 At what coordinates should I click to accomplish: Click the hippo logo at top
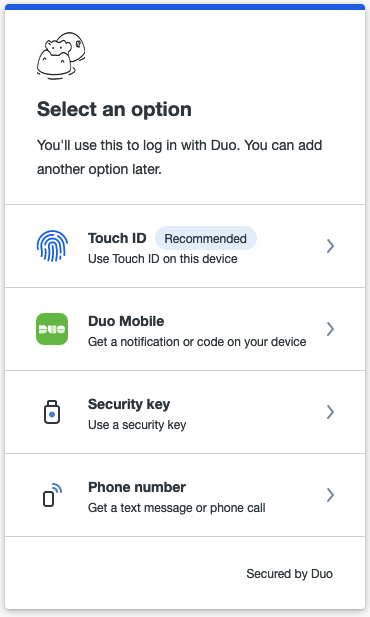click(61, 55)
